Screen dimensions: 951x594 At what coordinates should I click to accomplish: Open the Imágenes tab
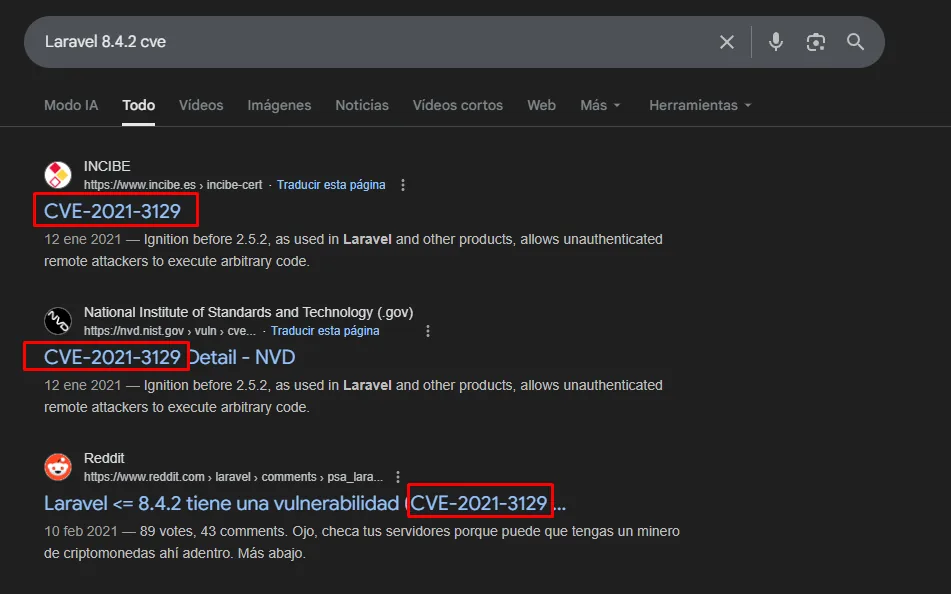pyautogui.click(x=279, y=105)
